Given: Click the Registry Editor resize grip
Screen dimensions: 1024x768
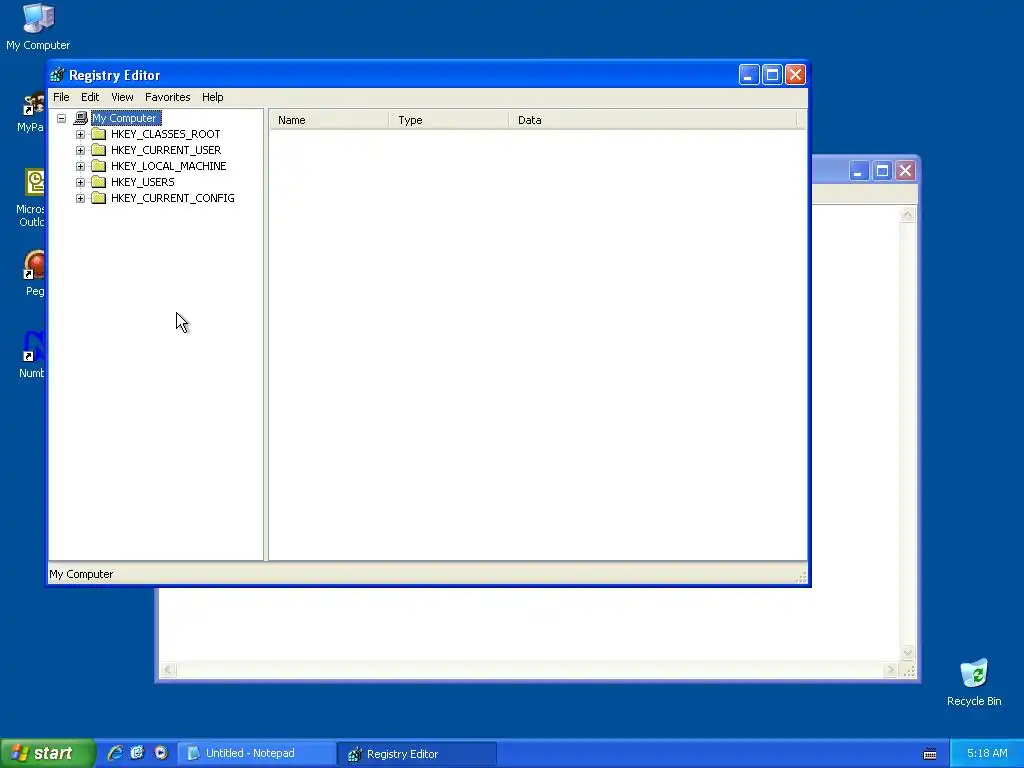Looking at the screenshot, I should (801, 577).
